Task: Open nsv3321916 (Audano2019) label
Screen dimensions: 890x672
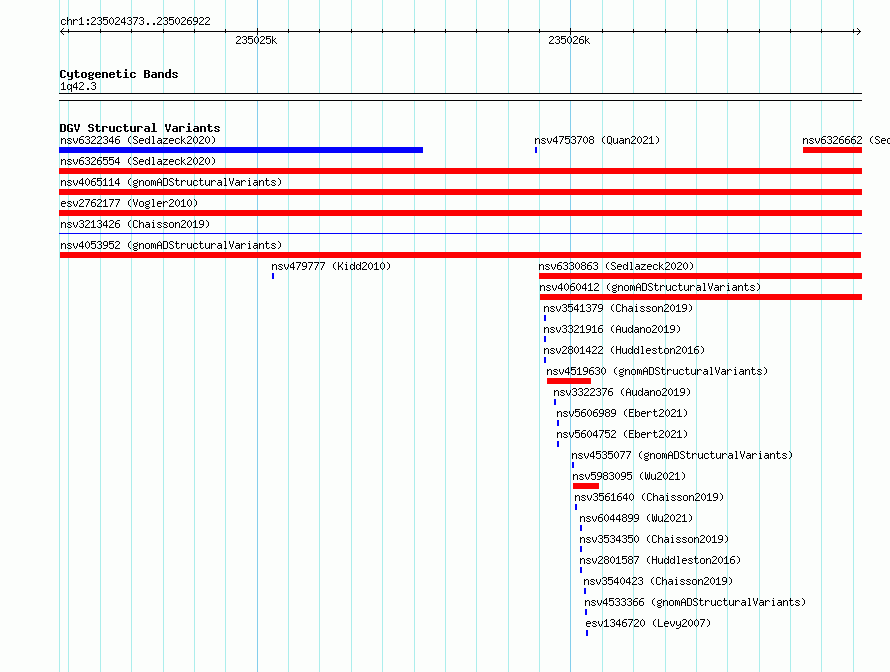Action: coord(612,329)
